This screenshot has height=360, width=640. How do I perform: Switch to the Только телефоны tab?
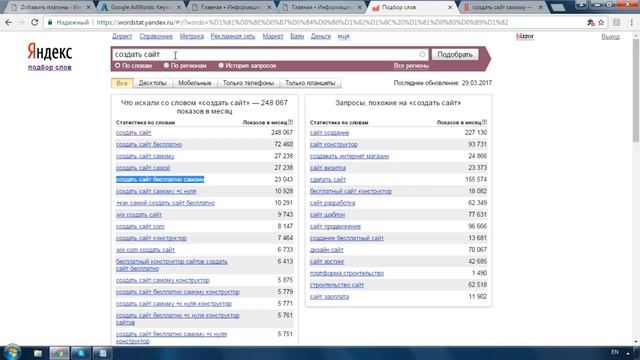click(248, 83)
